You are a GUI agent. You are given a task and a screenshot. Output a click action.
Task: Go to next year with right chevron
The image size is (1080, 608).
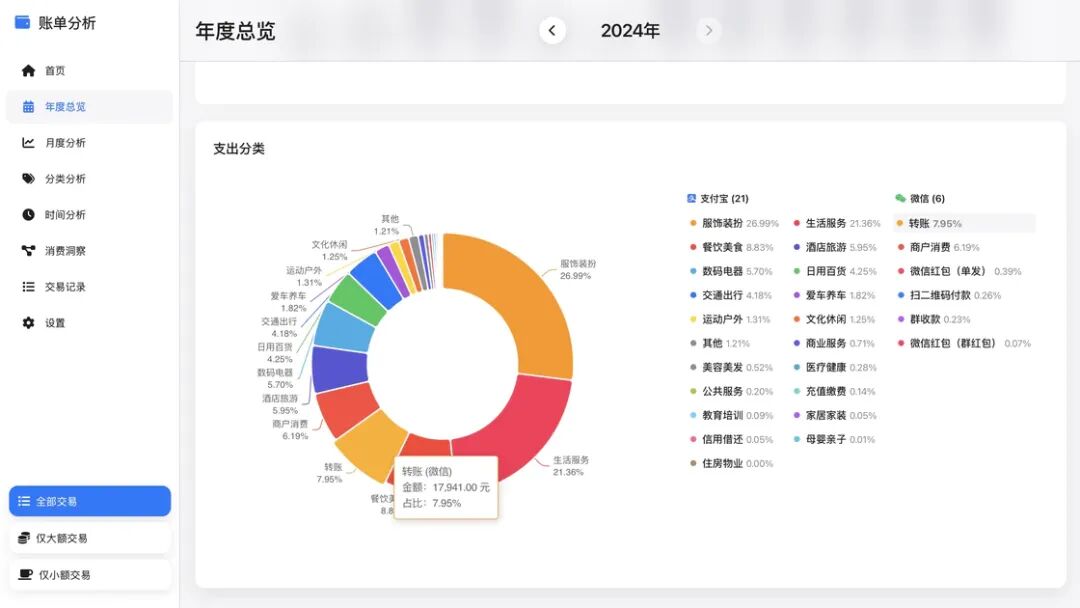tap(709, 30)
